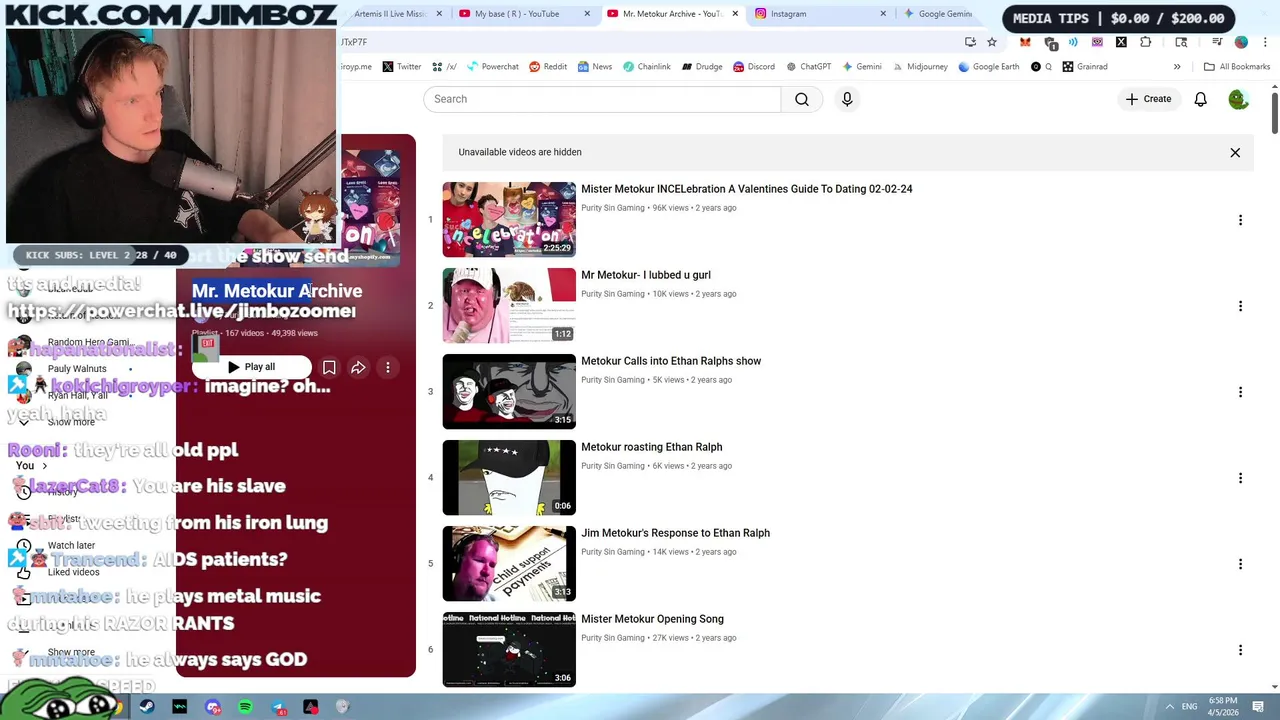Open the Reddit bookmark

tap(547, 67)
